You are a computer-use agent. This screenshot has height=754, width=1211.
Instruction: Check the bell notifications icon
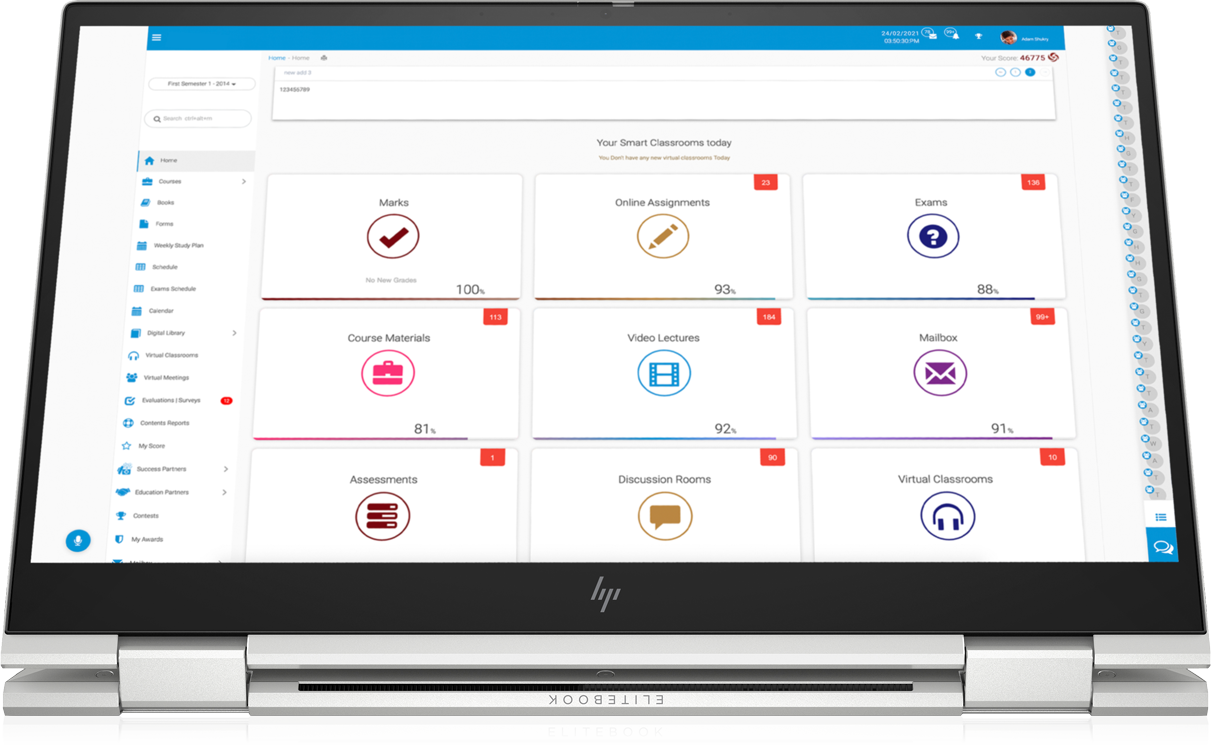[952, 34]
